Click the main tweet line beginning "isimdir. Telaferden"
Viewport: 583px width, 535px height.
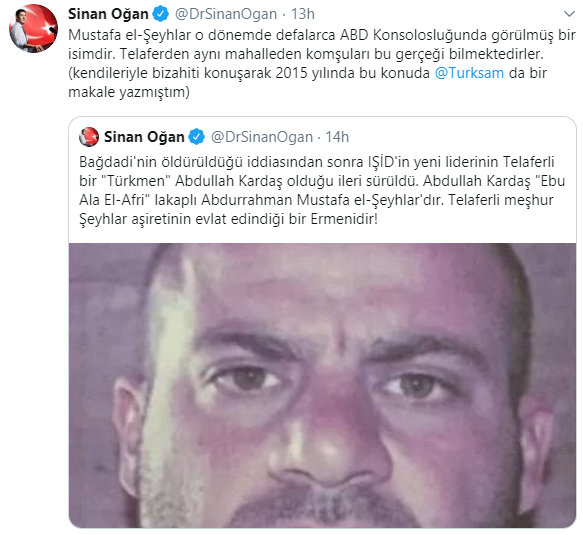pos(306,54)
